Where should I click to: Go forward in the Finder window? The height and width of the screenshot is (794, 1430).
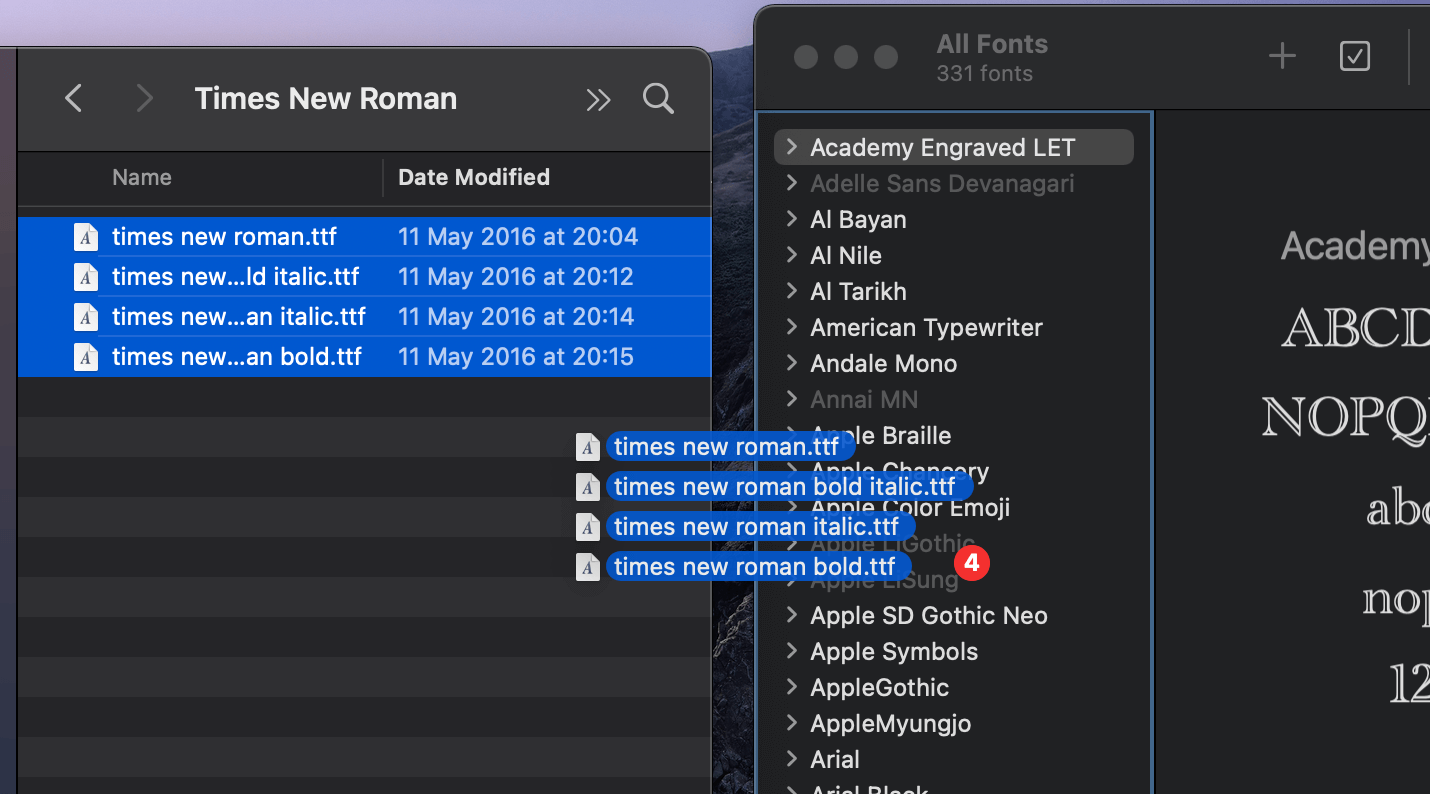coord(145,98)
